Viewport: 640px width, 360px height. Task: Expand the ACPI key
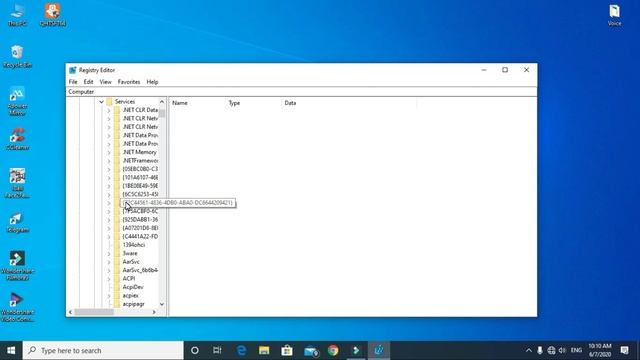109,279
